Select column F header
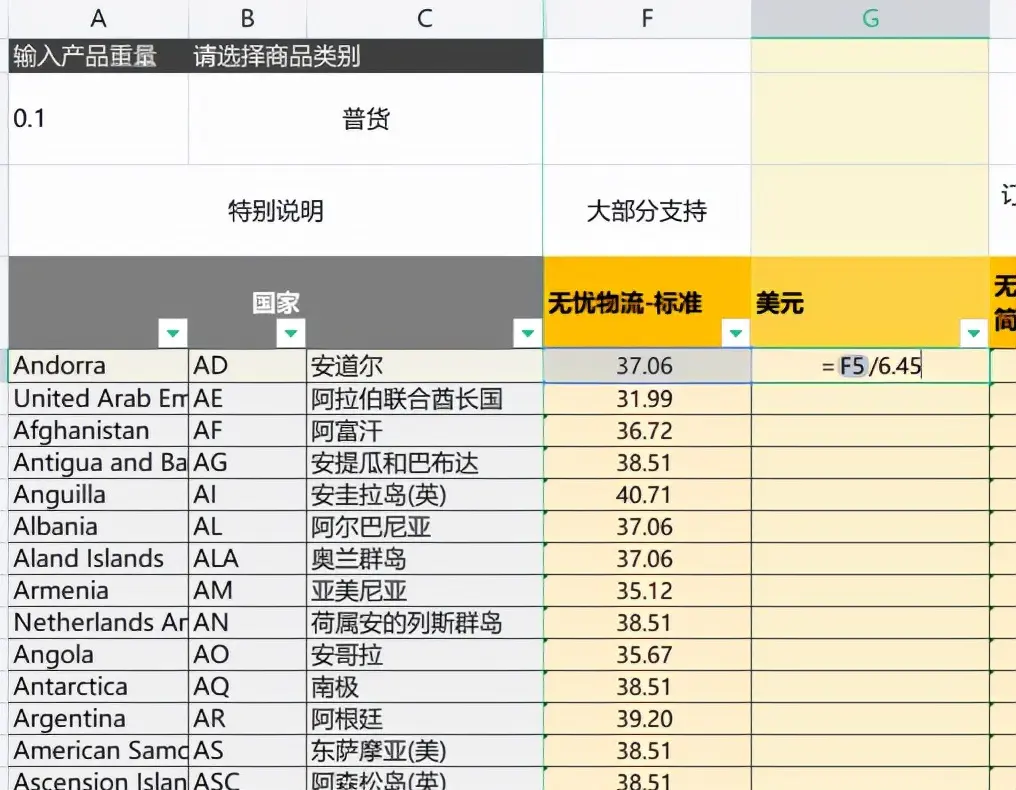1016x790 pixels. click(647, 18)
